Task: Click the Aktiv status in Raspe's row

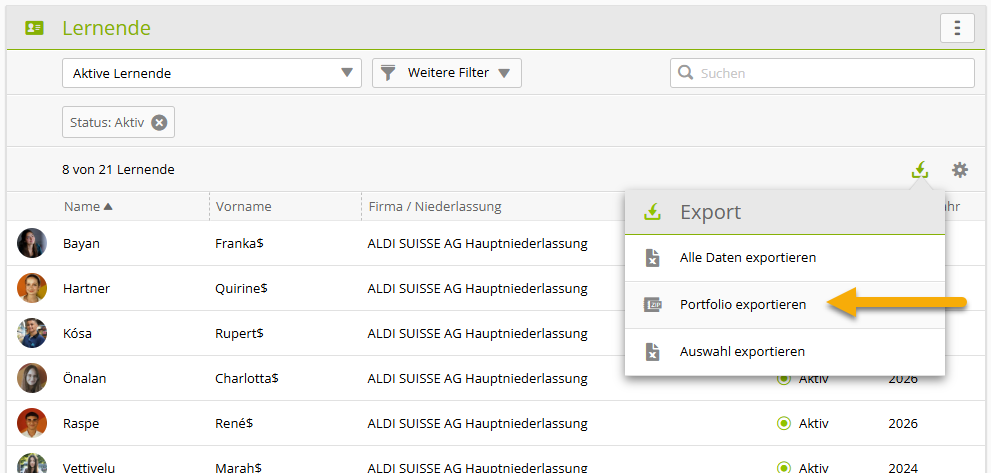Action: [x=803, y=424]
